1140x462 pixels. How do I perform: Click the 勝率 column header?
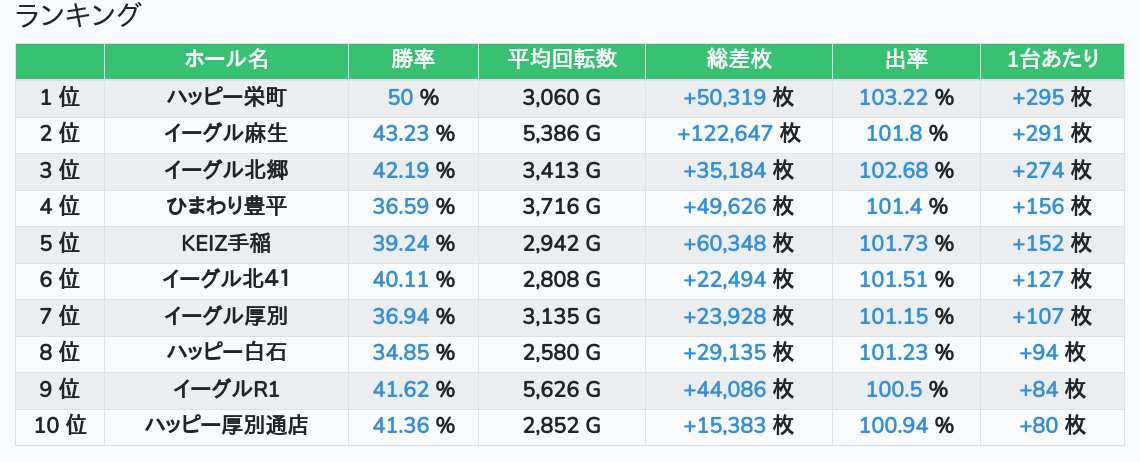[x=413, y=60]
